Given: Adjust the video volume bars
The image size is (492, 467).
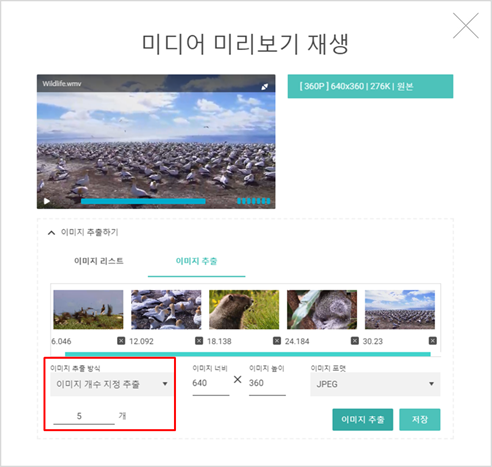Looking at the screenshot, I should click(254, 201).
